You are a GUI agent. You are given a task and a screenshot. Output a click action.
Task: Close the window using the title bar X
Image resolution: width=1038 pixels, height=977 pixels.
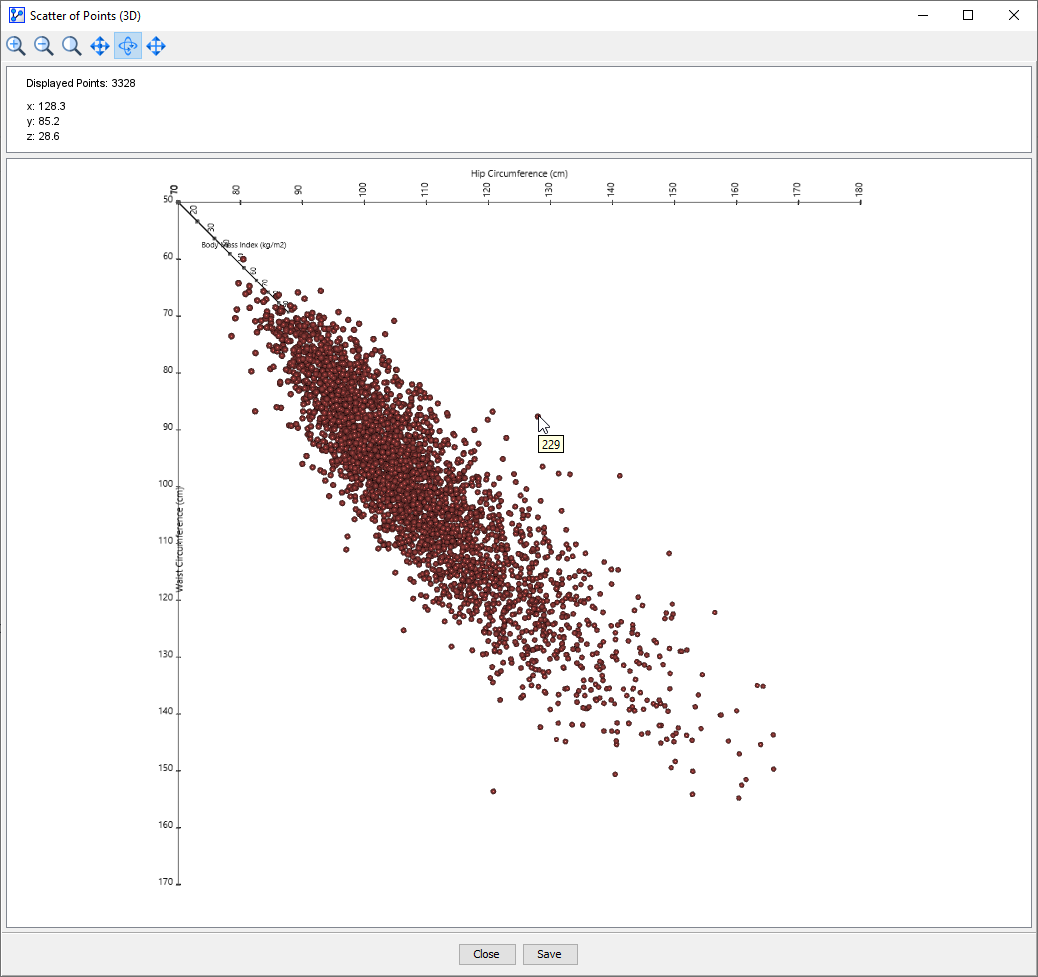1014,15
